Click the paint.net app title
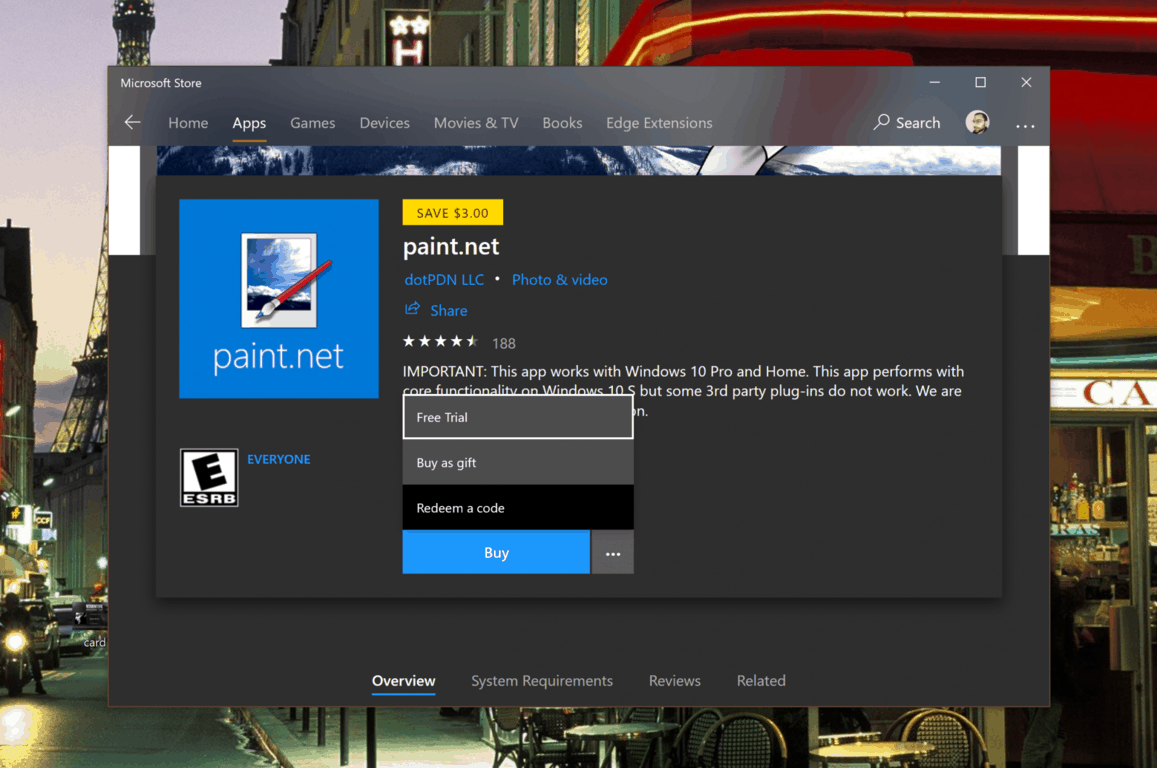 [x=451, y=246]
